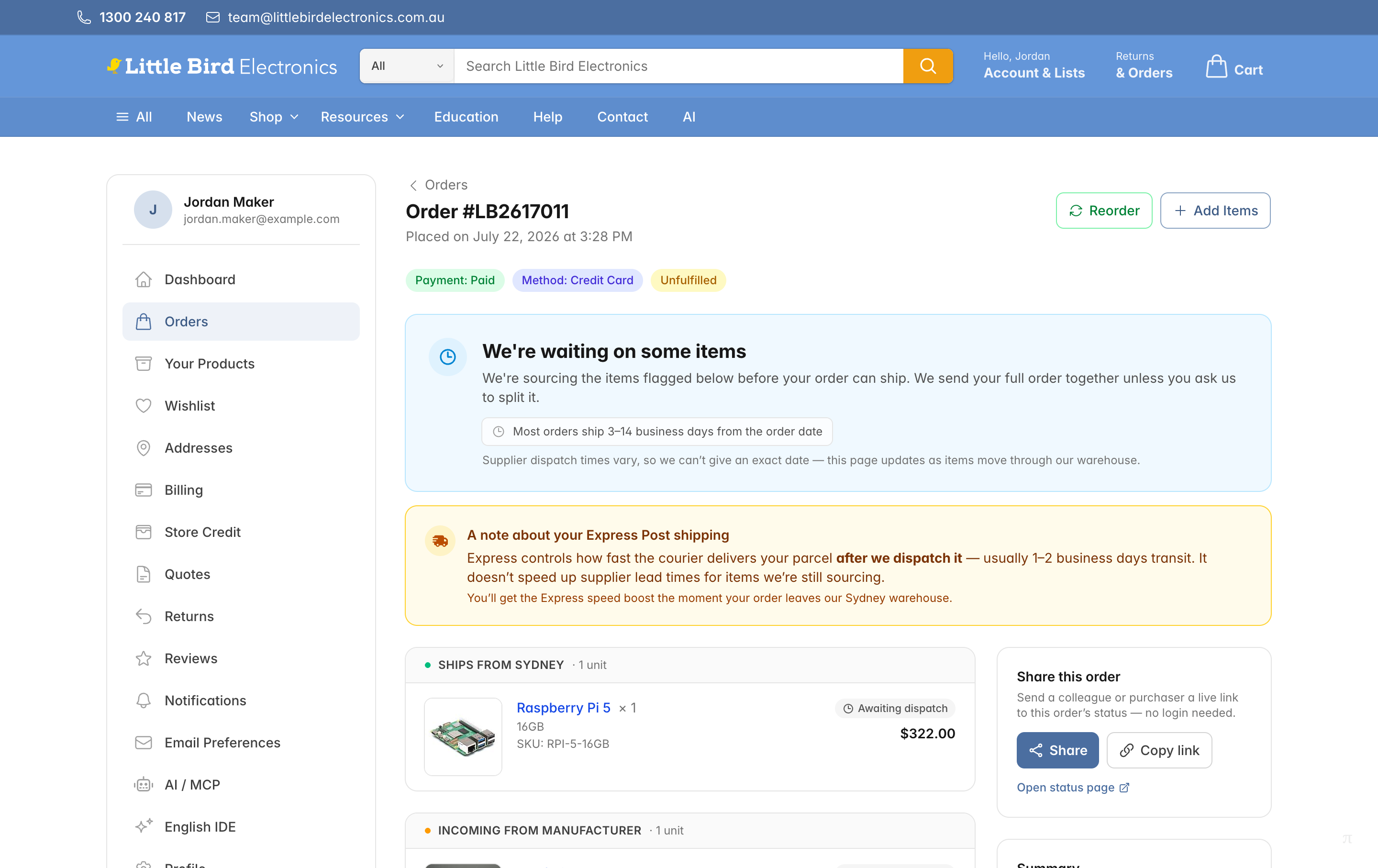Click the clock icon in waiting banner
The width and height of the screenshot is (1378, 868).
(447, 357)
